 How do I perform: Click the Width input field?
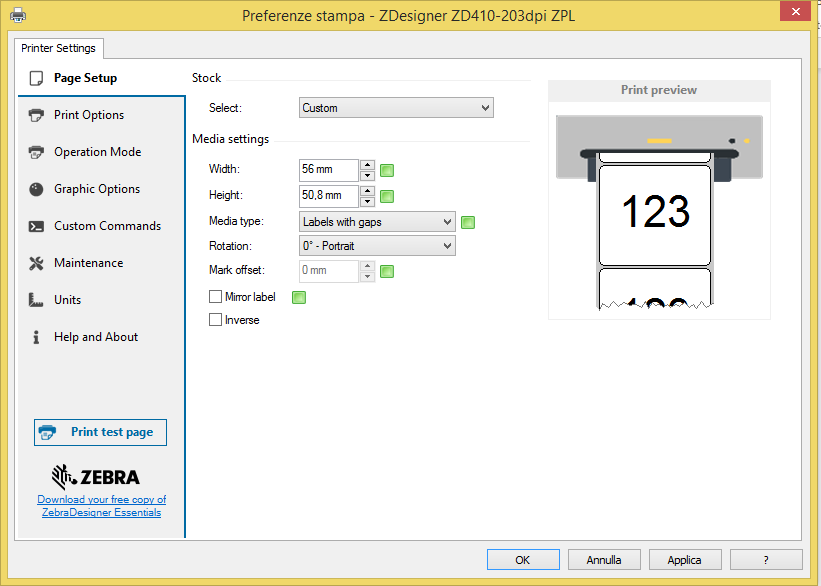click(329, 170)
